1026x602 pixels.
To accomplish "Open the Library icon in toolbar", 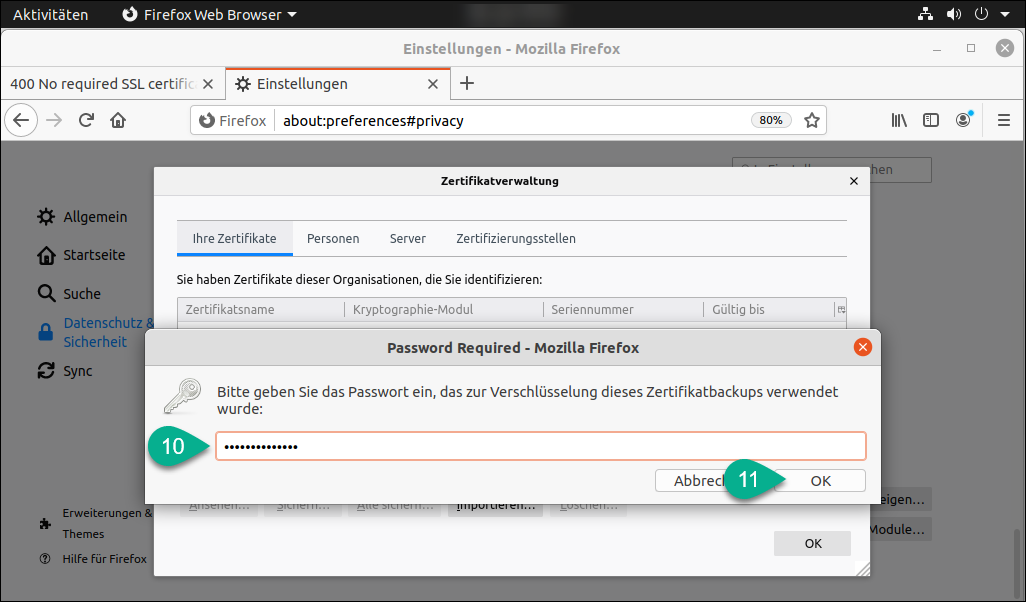I will pyautogui.click(x=899, y=120).
